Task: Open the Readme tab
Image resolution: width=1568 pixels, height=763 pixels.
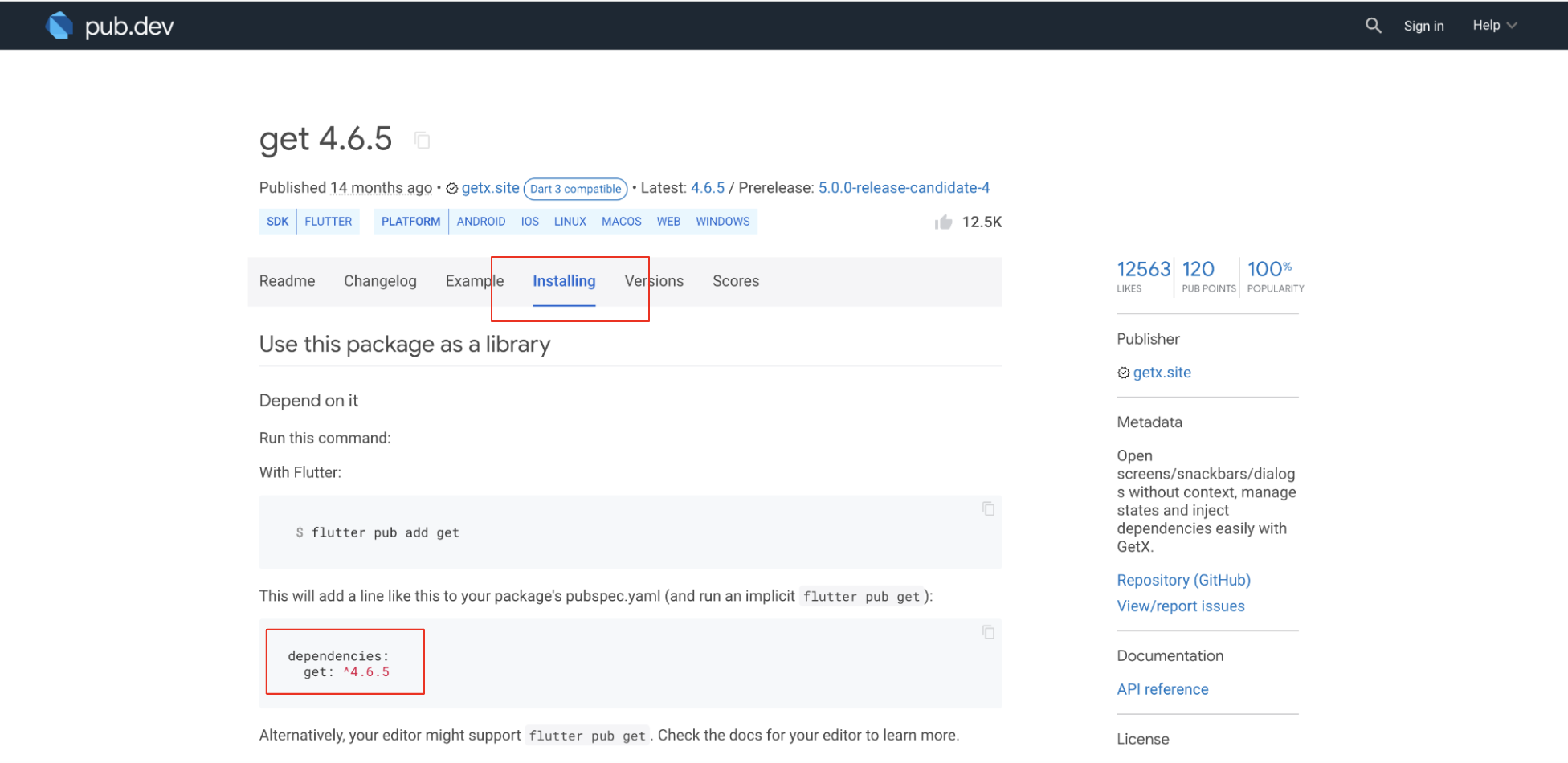Action: tap(287, 281)
